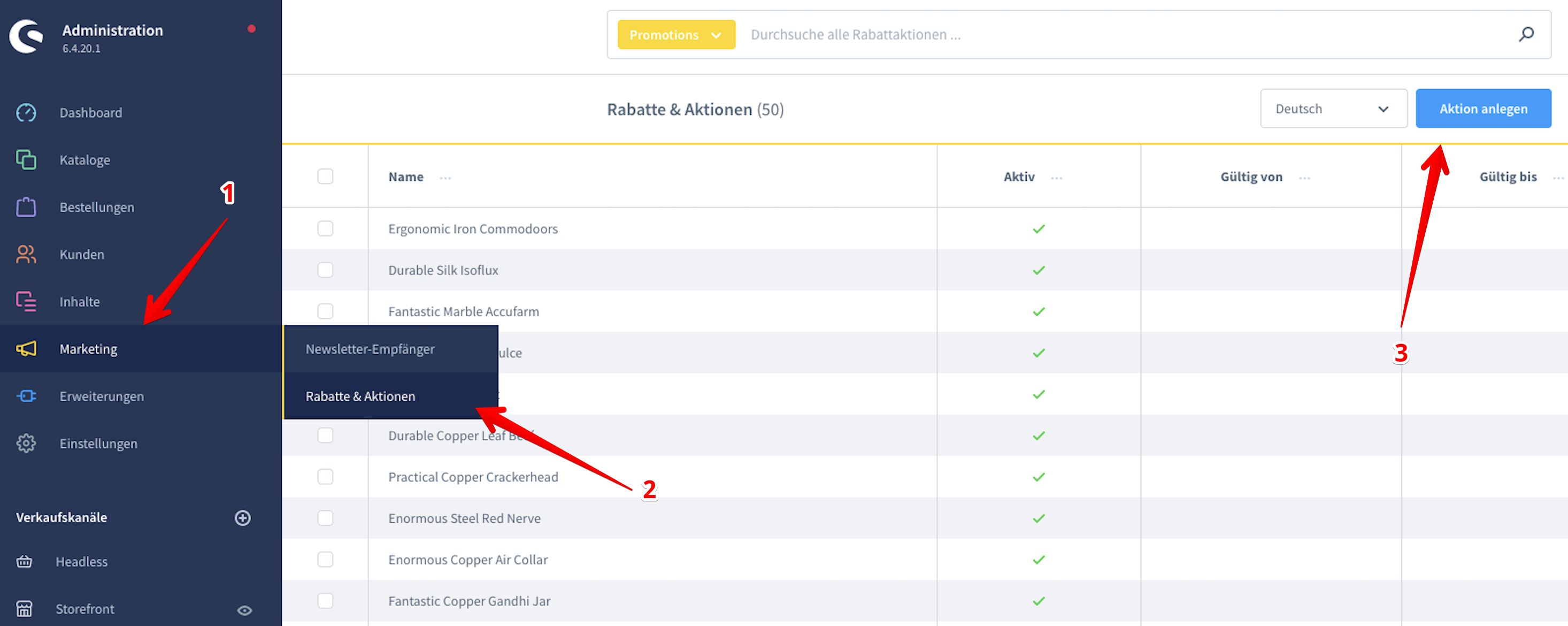Check the Enormous Steel Red Nerve row
Screen dimensions: 1568x626
(x=325, y=517)
